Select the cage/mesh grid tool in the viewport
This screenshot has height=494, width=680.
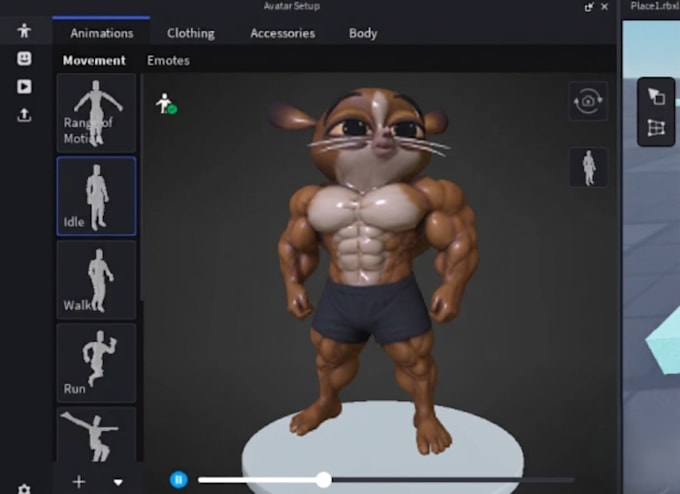656,128
